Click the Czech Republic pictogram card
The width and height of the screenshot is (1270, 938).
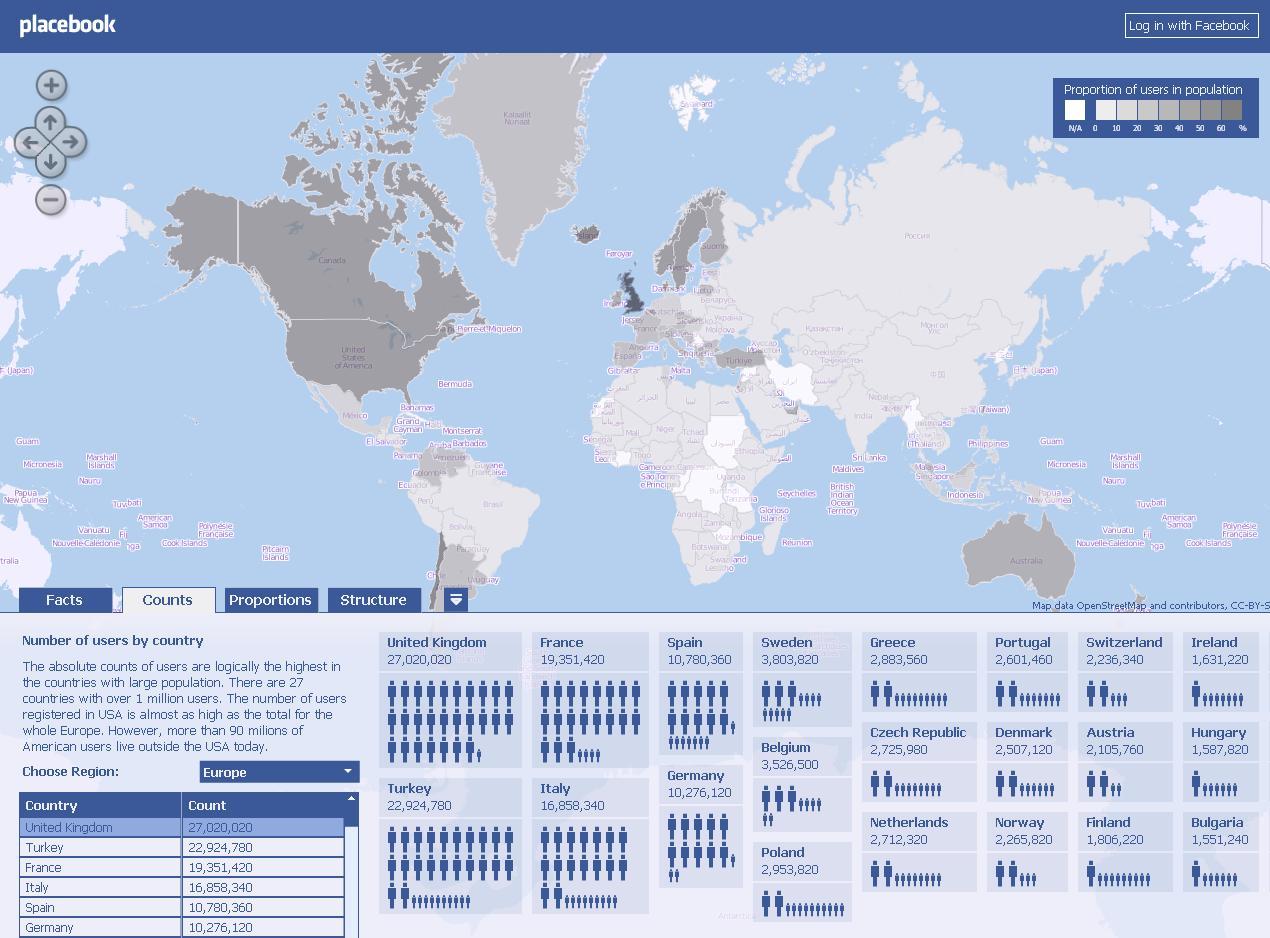pos(919,761)
